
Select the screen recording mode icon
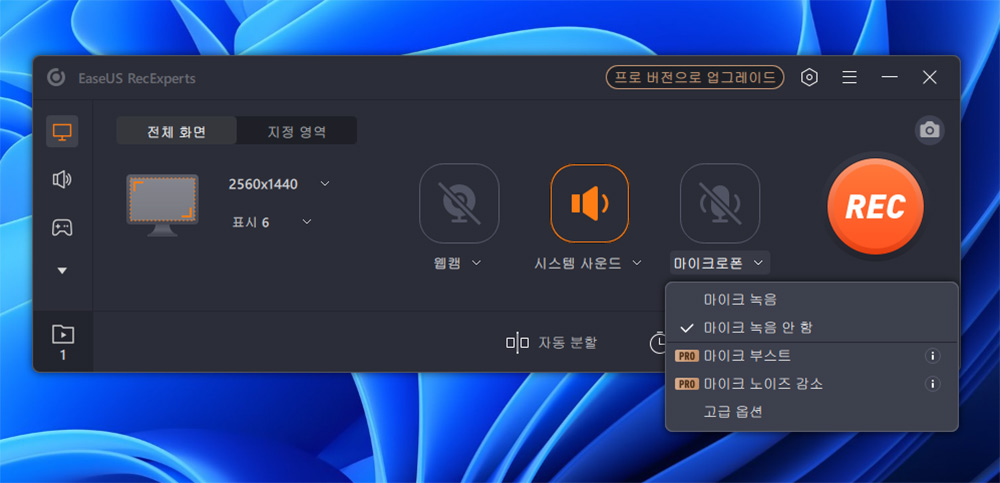click(62, 132)
